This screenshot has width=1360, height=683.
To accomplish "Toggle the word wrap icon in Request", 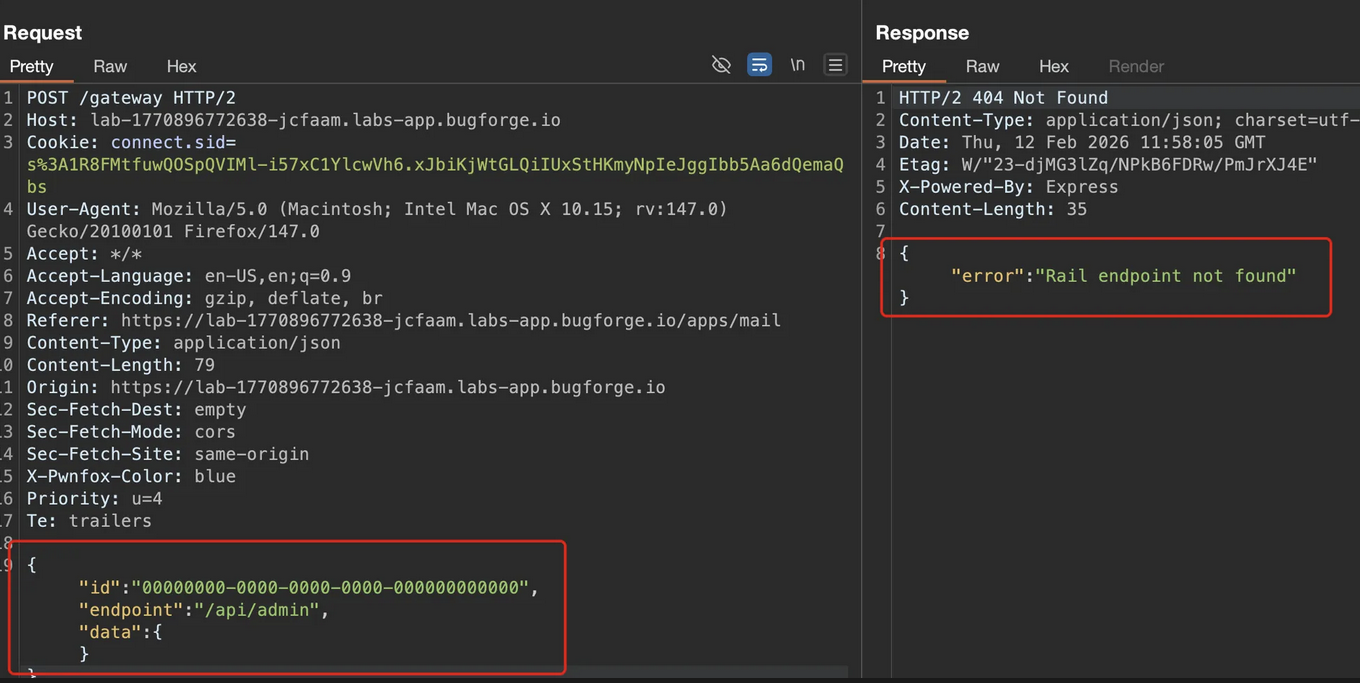I will click(759, 65).
